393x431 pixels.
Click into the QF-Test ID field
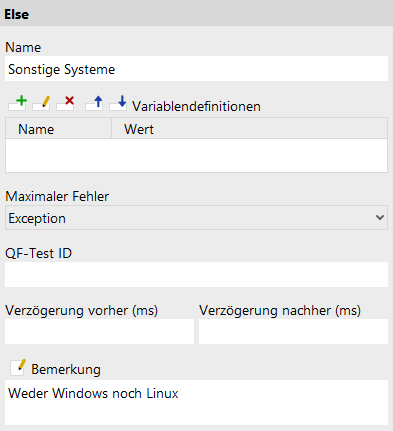[196, 275]
